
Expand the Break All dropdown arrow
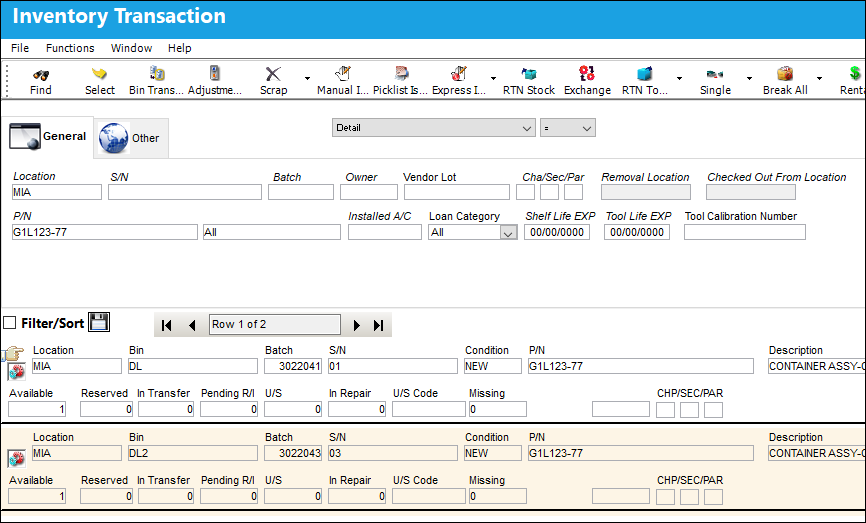tap(820, 78)
